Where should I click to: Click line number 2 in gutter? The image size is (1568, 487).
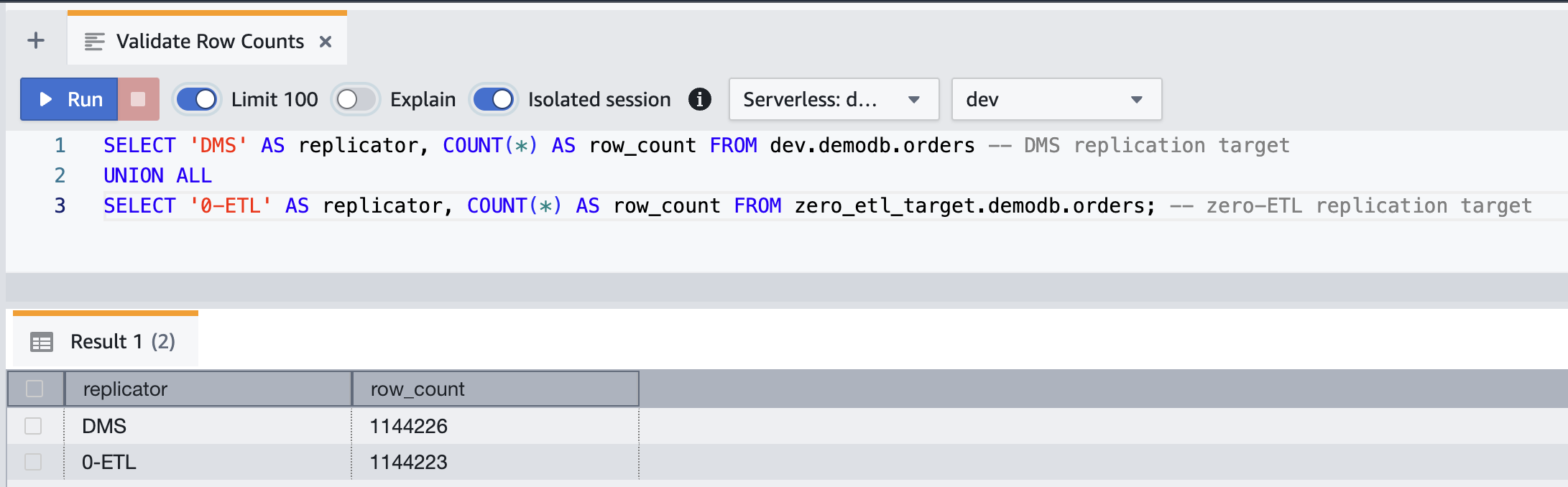tap(60, 175)
